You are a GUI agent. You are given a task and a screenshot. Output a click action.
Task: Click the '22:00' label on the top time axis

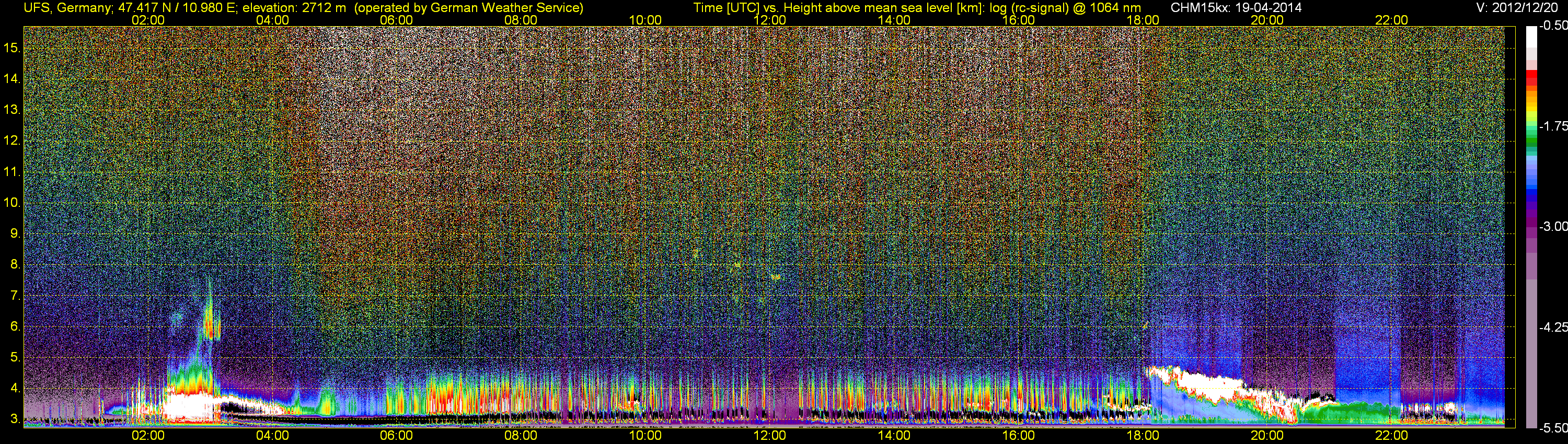tap(1391, 20)
